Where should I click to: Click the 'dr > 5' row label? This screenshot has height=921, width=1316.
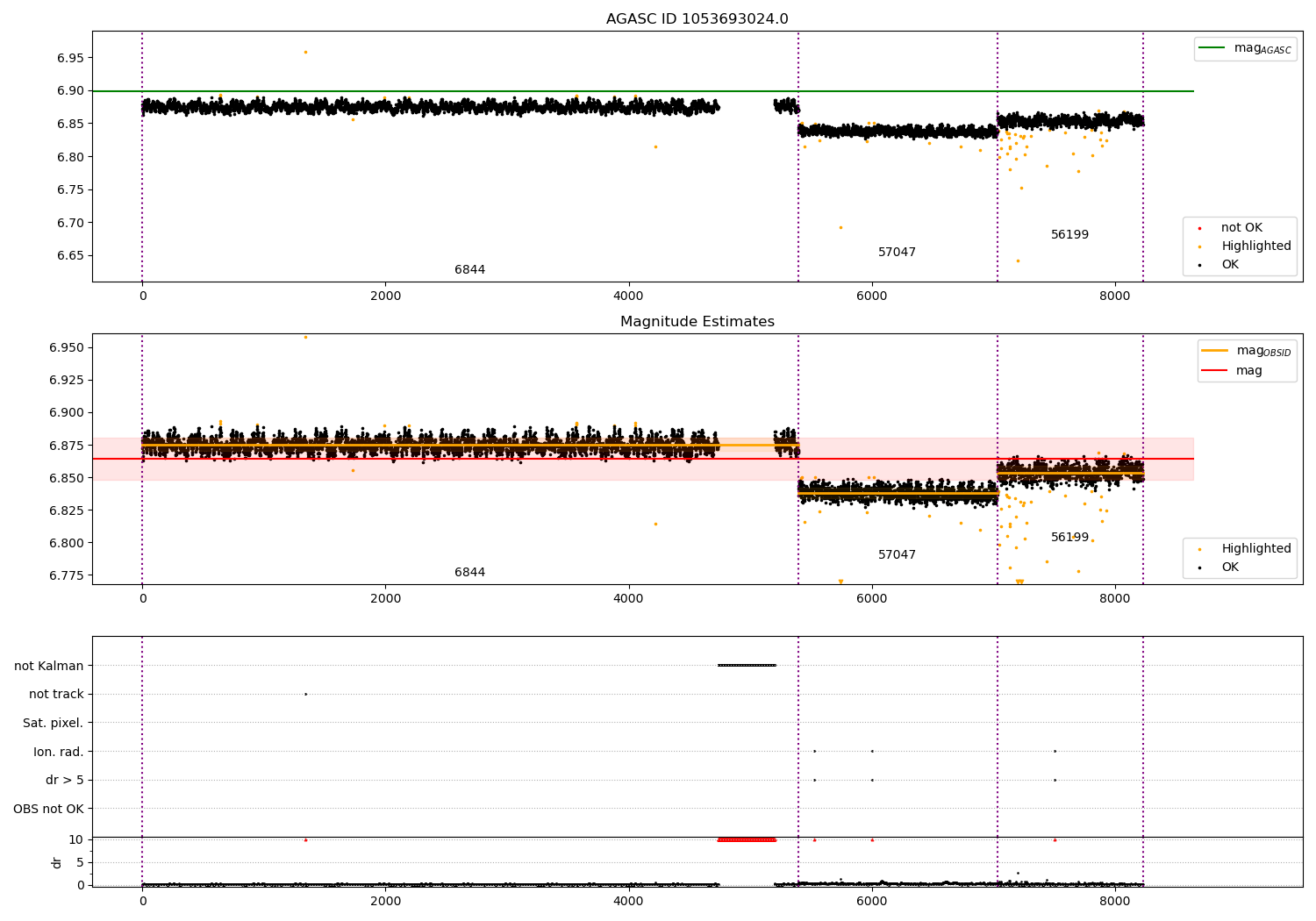point(65,780)
